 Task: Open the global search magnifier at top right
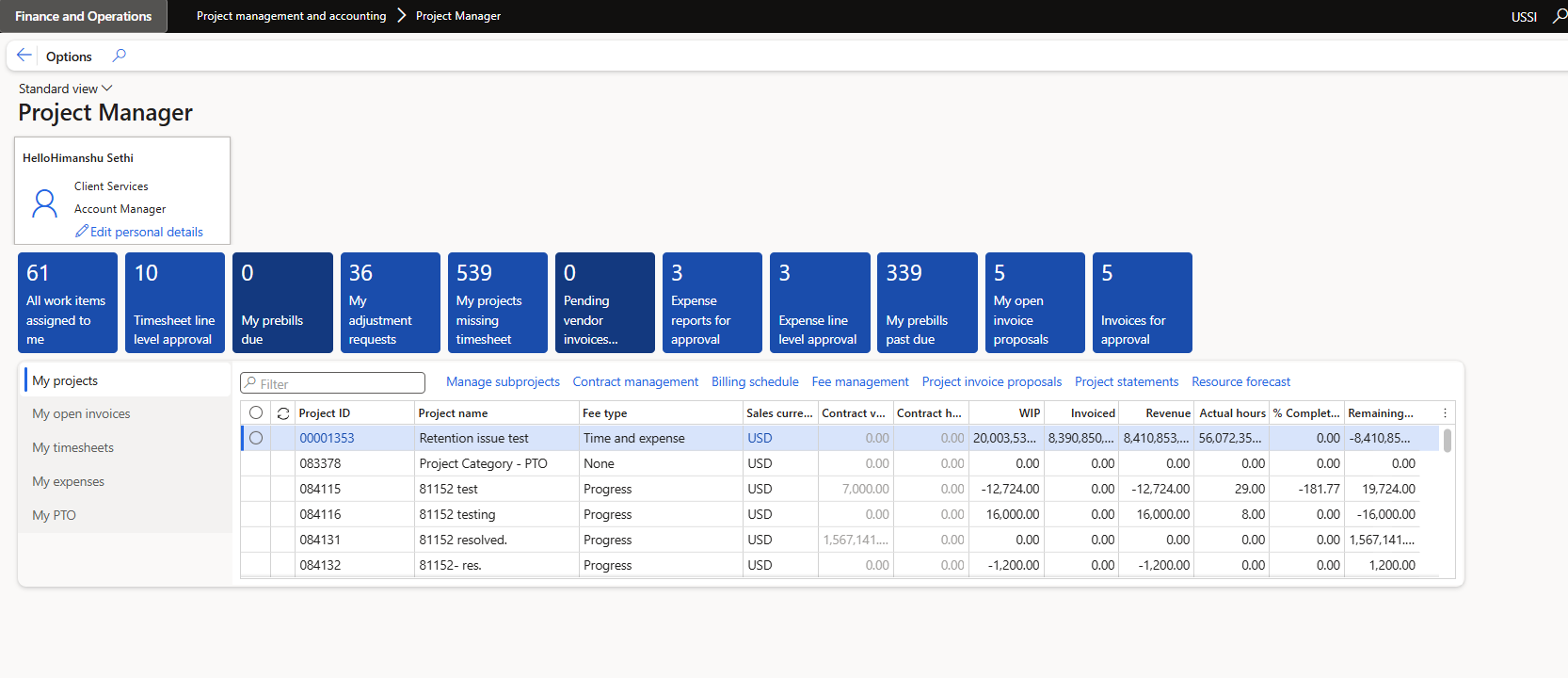(1560, 16)
